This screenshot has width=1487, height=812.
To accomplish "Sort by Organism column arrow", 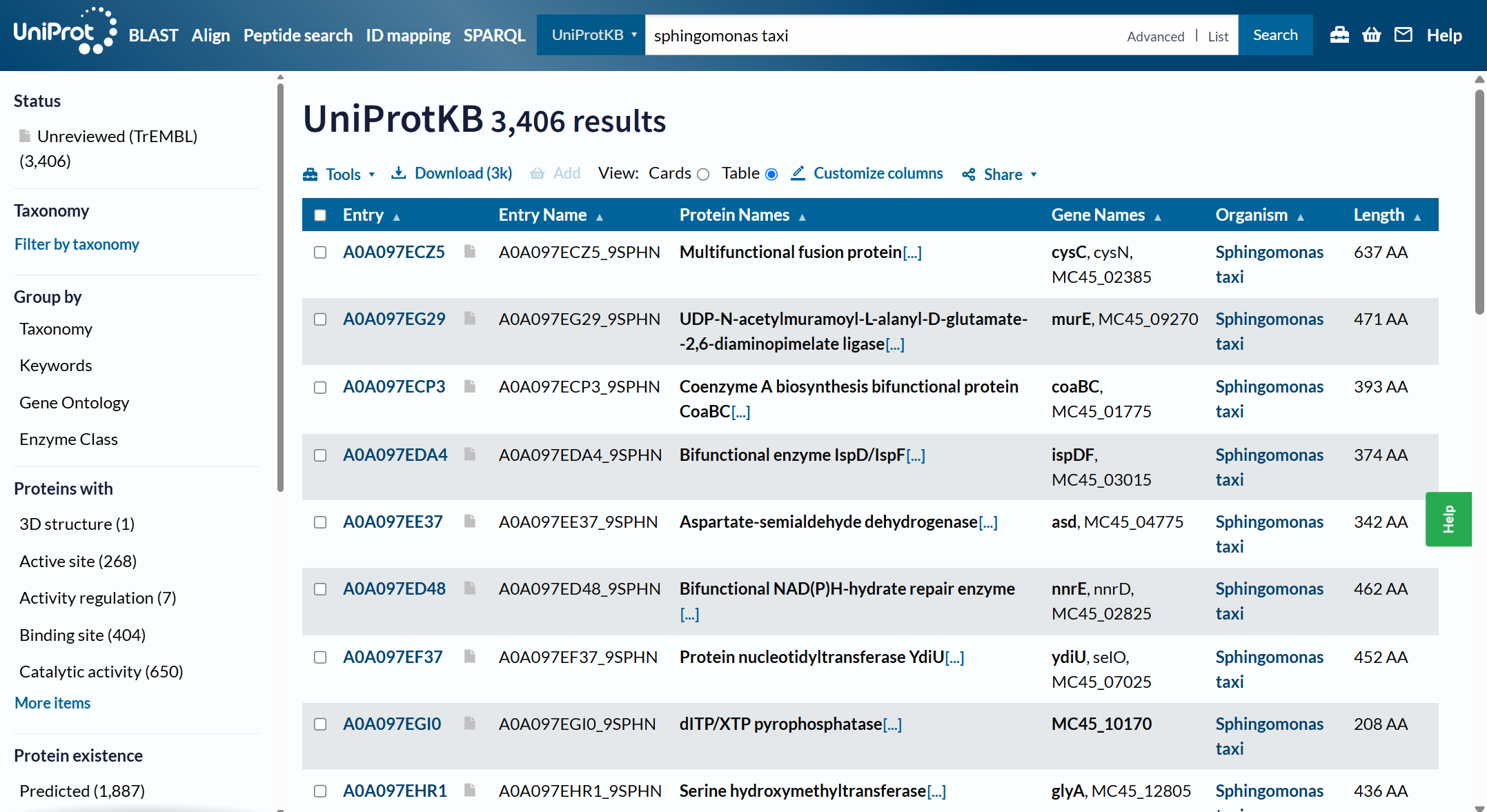I will [1301, 217].
